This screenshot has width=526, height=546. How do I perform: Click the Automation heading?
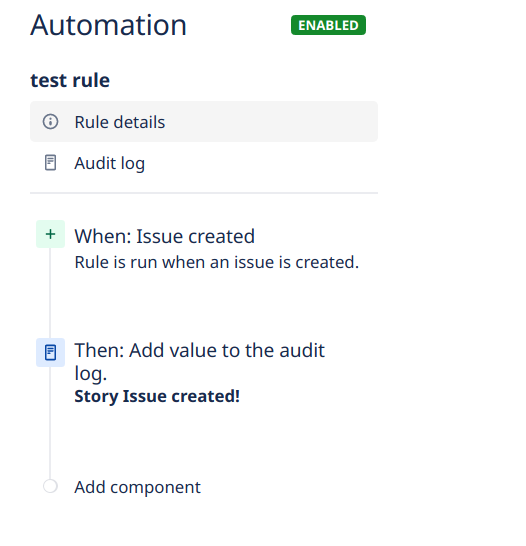click(109, 25)
